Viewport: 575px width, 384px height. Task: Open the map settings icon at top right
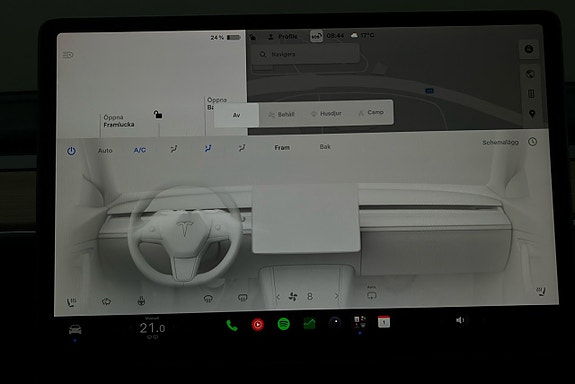(528, 49)
